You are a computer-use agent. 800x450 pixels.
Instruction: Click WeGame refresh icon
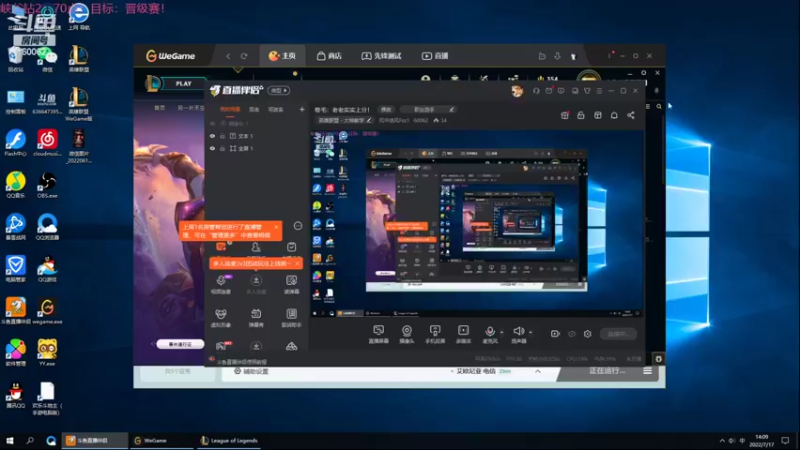click(x=244, y=56)
